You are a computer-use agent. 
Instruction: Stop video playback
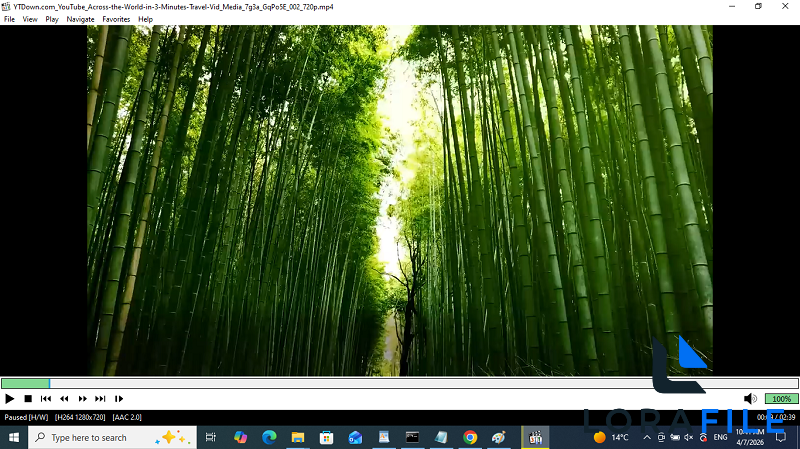click(28, 398)
